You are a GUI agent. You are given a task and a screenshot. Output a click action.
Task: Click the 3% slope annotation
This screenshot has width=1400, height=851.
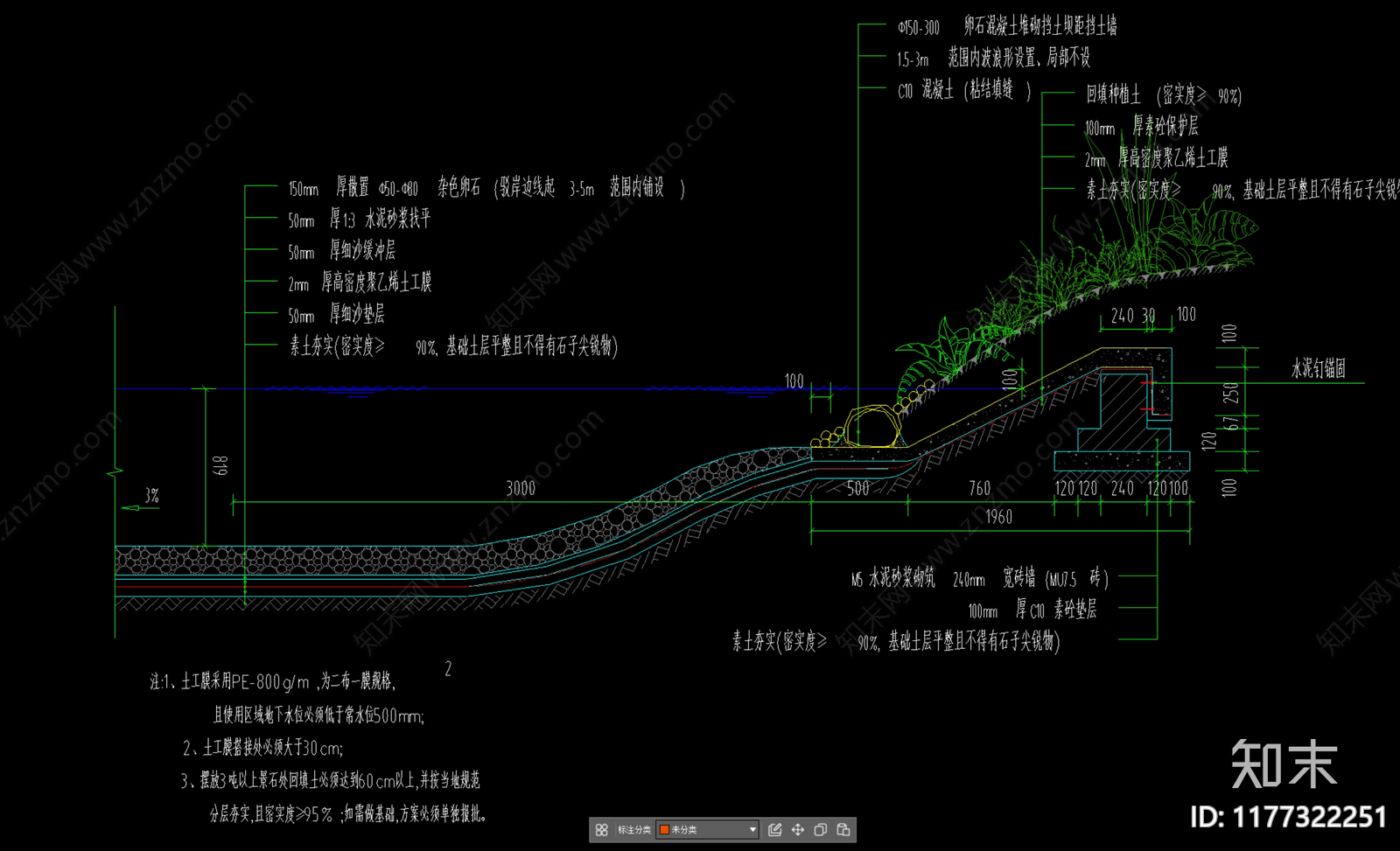pyautogui.click(x=152, y=495)
